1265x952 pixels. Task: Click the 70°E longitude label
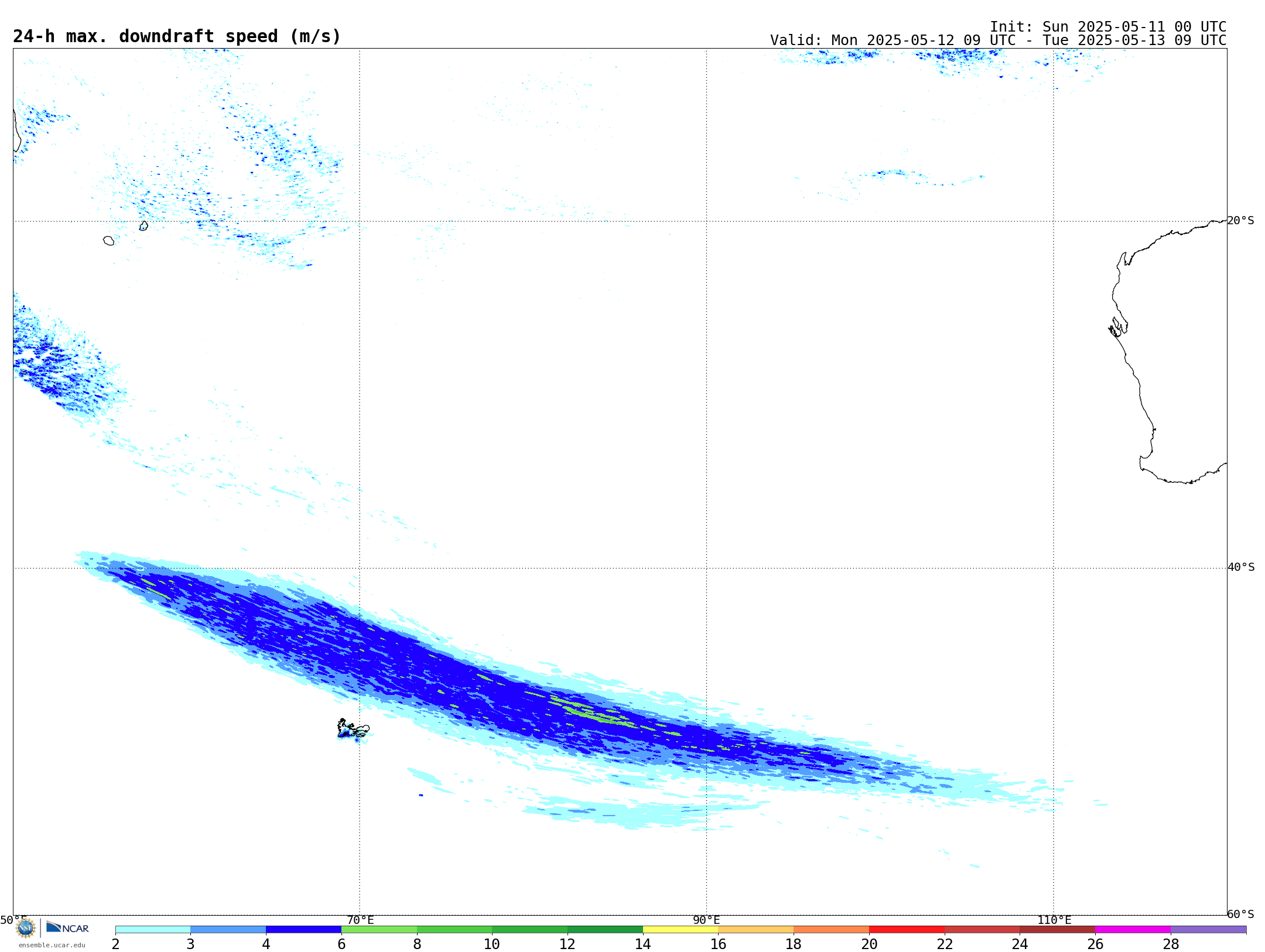tap(360, 920)
